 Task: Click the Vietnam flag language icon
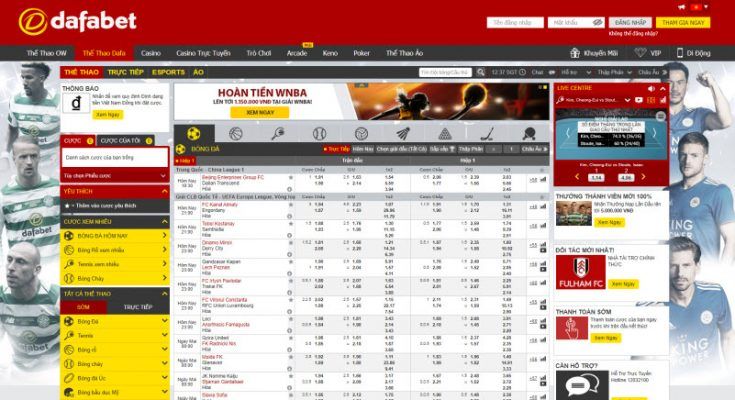coord(696,7)
